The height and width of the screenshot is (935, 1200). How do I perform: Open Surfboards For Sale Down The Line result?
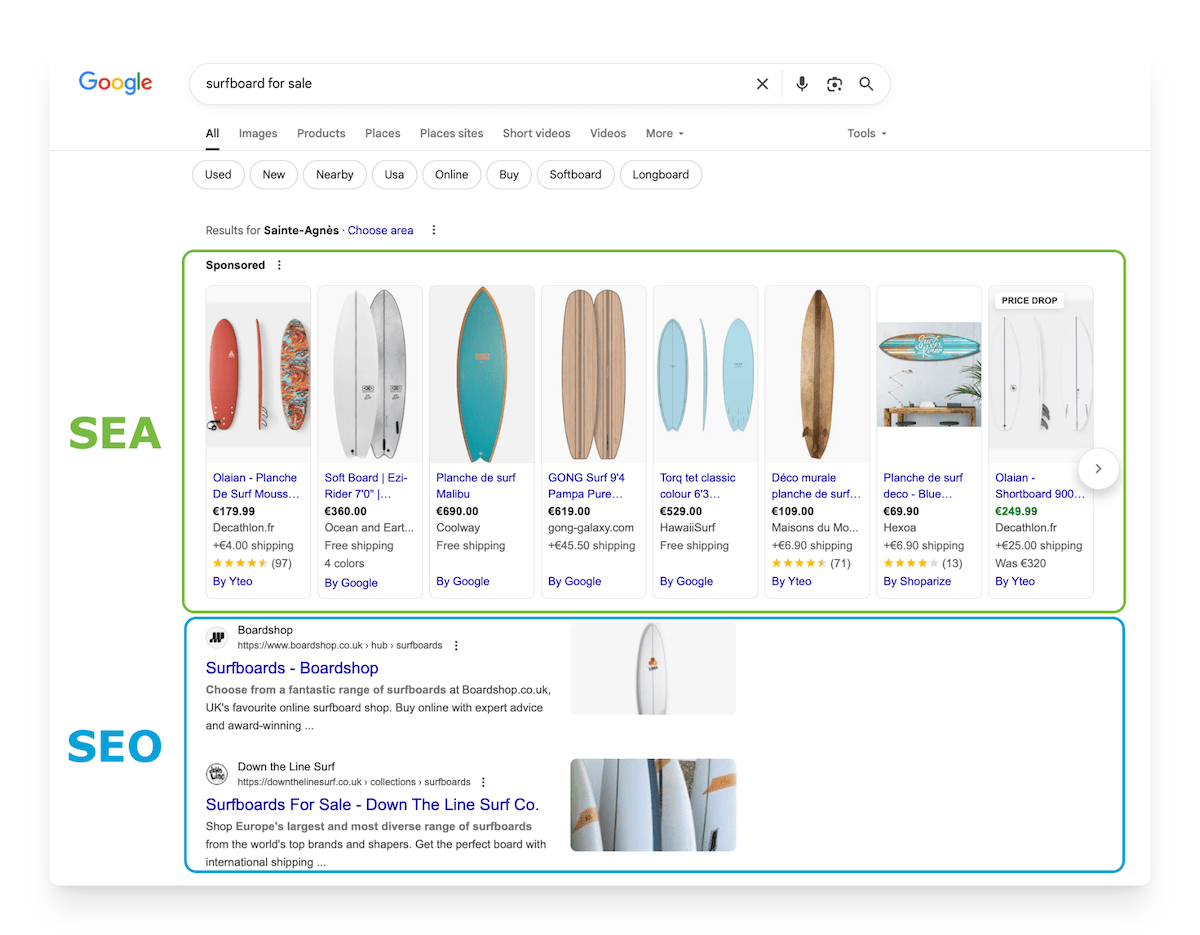(x=372, y=804)
